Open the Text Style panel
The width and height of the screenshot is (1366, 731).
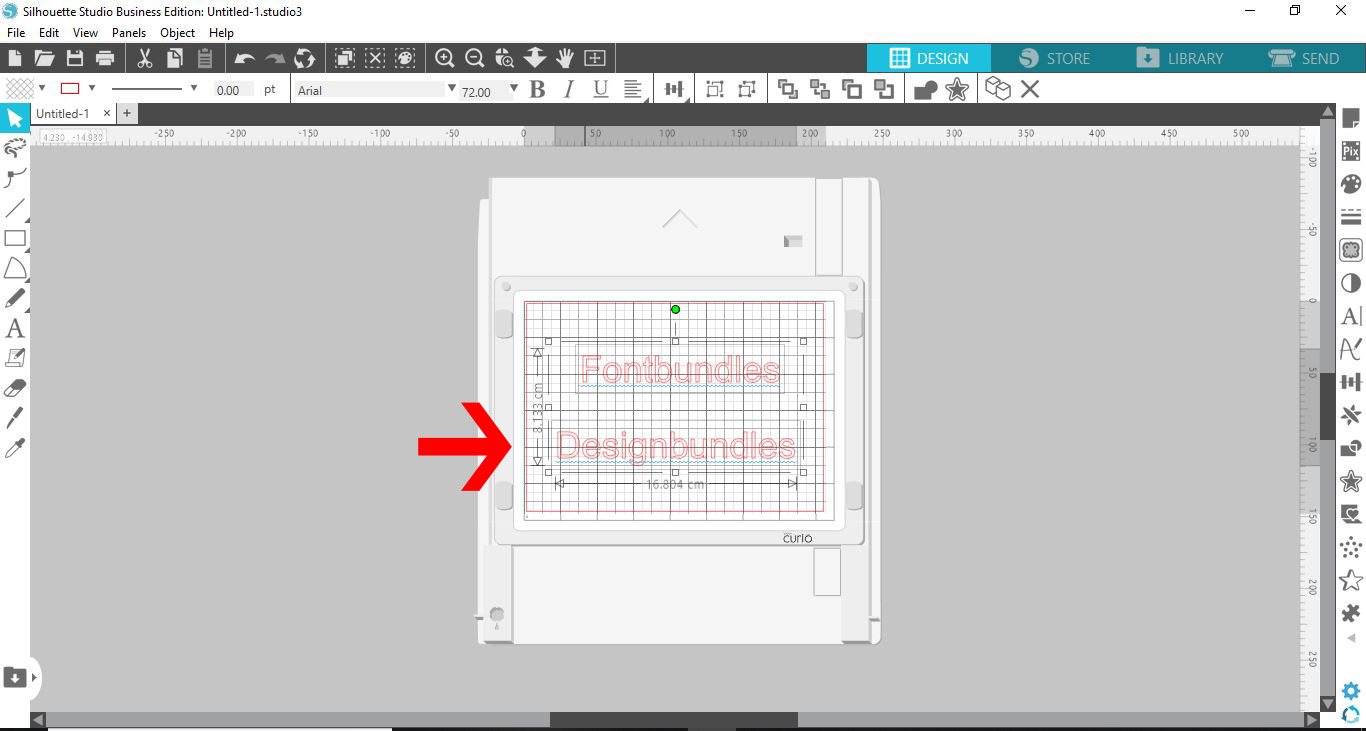point(1351,316)
